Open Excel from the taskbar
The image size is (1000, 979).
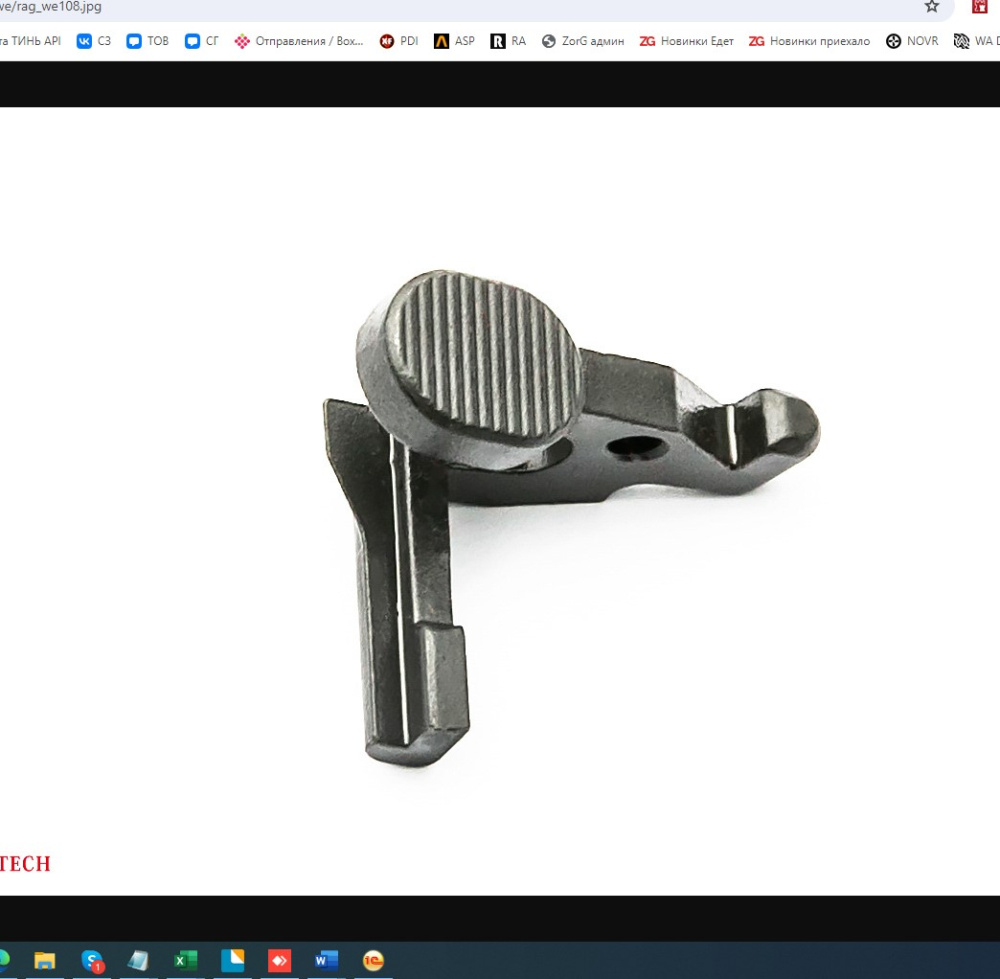[x=186, y=961]
